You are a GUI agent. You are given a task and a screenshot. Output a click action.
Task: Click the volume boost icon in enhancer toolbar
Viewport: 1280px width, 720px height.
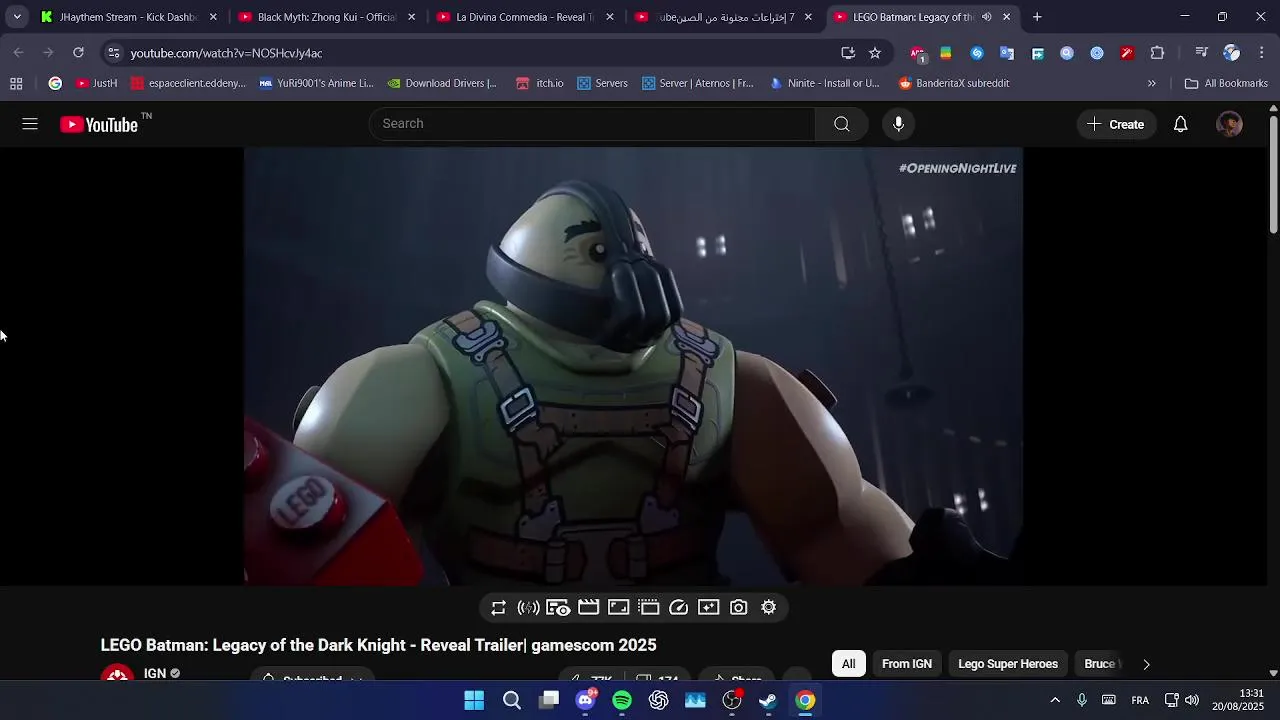pyautogui.click(x=528, y=608)
